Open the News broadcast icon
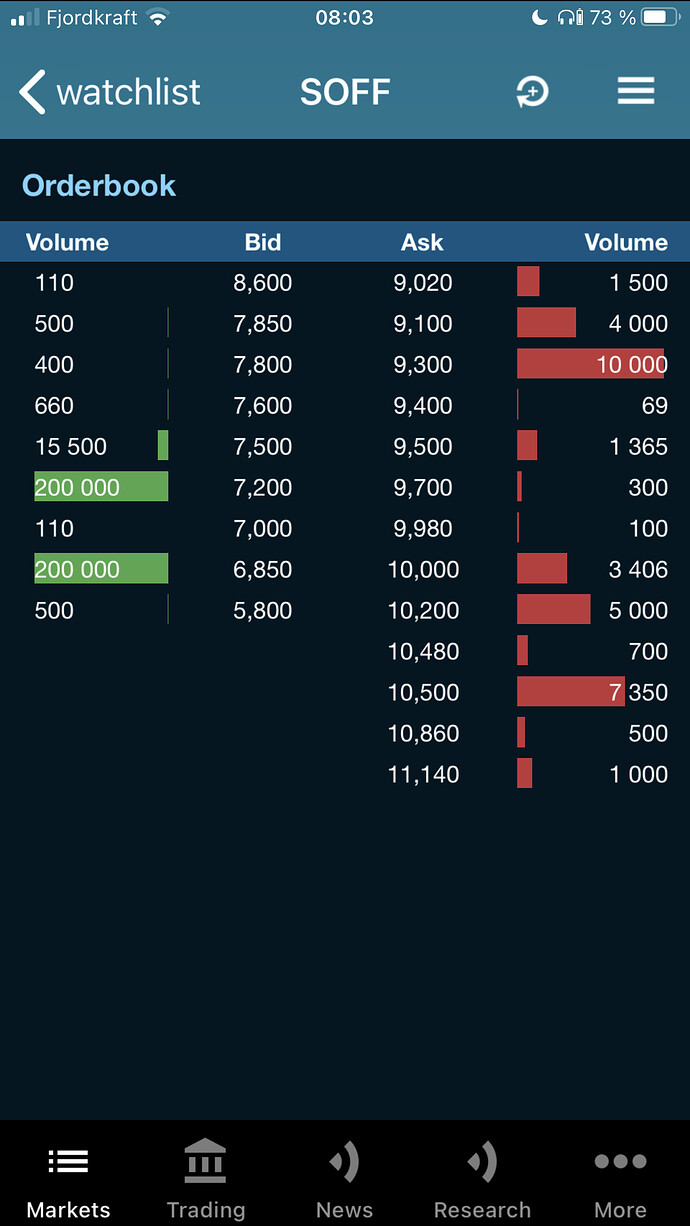 [x=344, y=1161]
